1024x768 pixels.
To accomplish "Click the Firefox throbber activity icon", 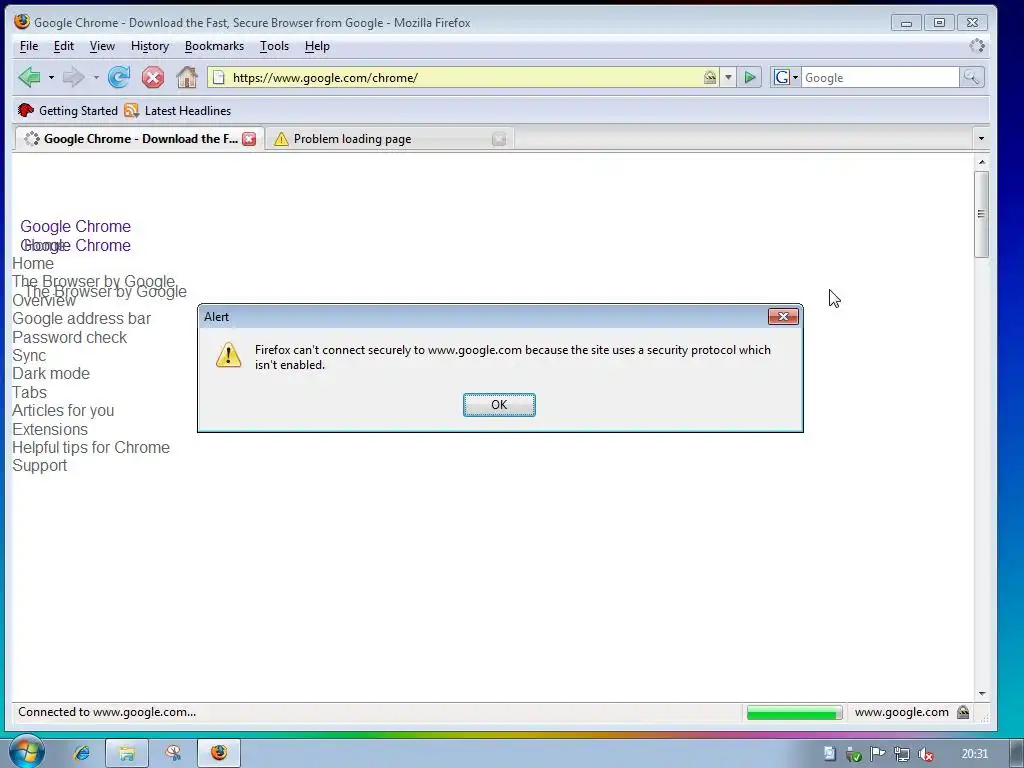I will pyautogui.click(x=977, y=46).
